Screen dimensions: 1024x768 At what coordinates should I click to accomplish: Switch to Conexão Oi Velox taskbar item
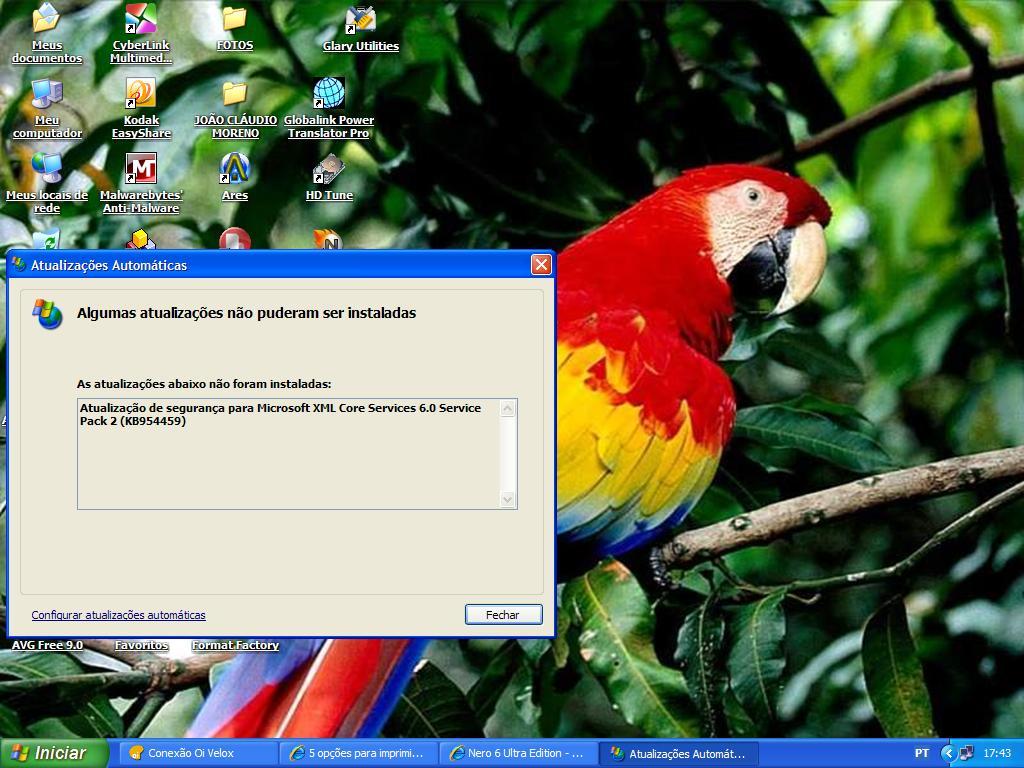click(199, 753)
